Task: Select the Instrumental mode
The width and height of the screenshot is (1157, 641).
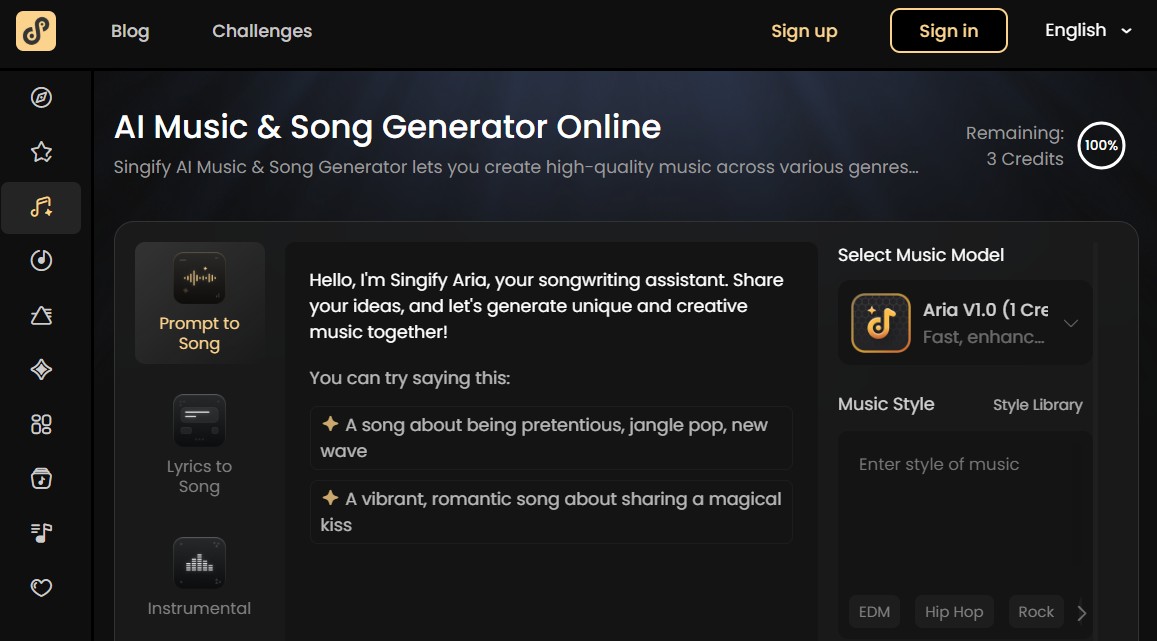Action: click(199, 578)
